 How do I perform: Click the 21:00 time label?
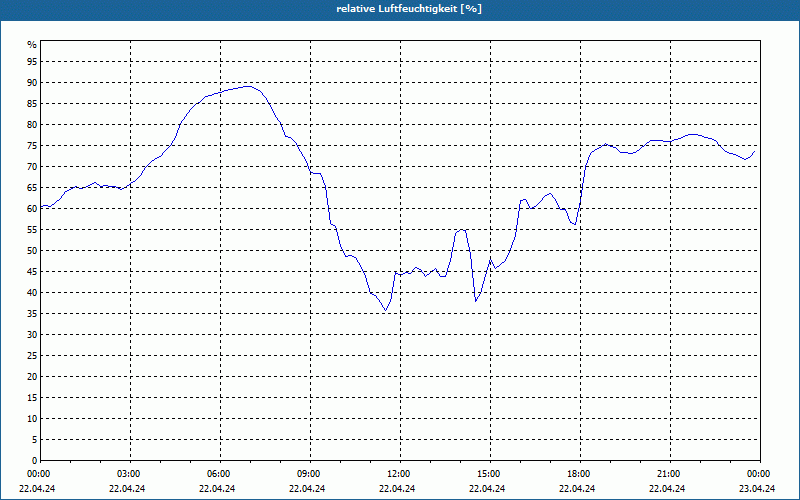tap(670, 474)
